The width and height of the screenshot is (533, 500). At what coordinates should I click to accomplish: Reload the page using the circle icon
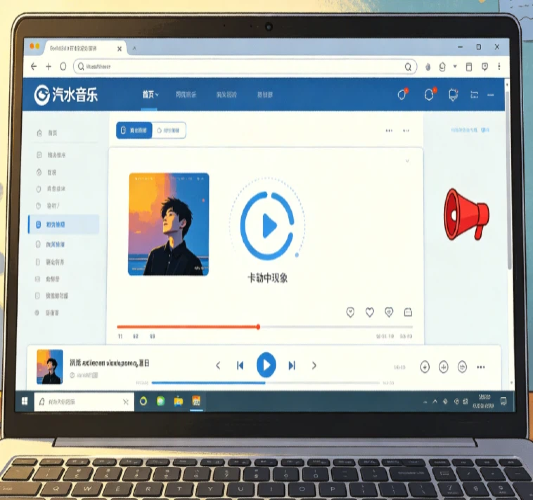[x=63, y=67]
